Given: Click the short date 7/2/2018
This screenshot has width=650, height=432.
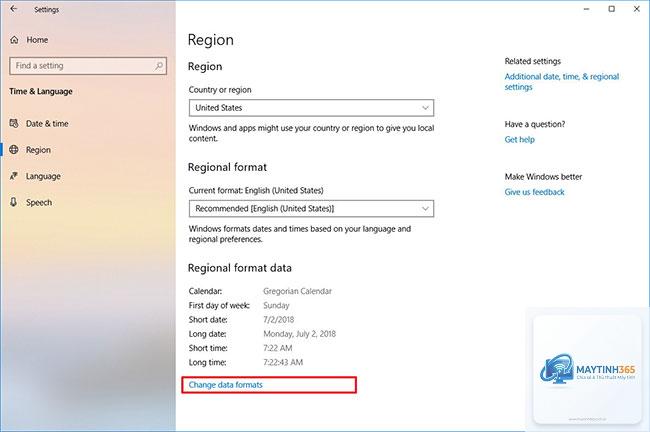Looking at the screenshot, I should 279,320.
